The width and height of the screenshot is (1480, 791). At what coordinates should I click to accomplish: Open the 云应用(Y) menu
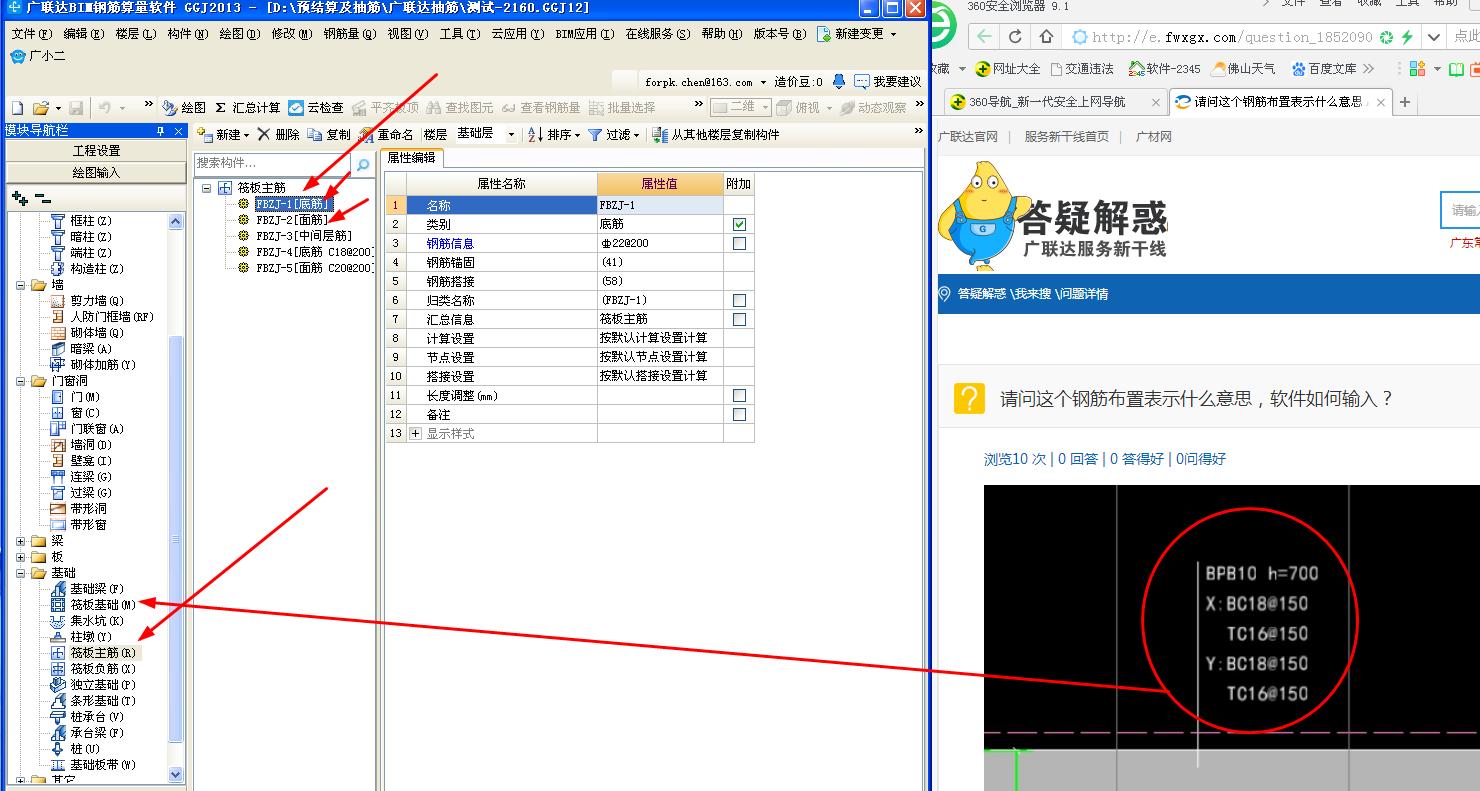point(518,33)
